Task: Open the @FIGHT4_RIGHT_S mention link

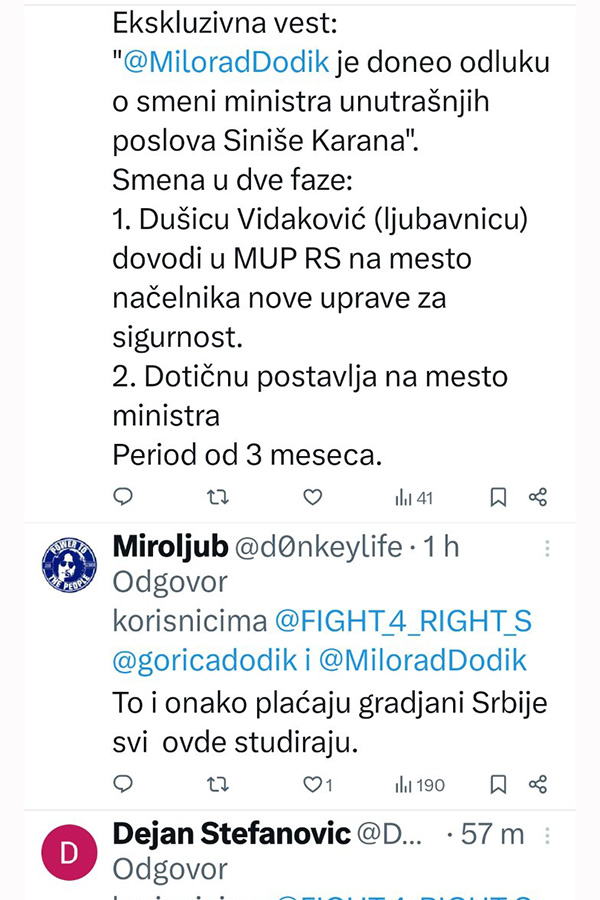Action: [x=404, y=622]
